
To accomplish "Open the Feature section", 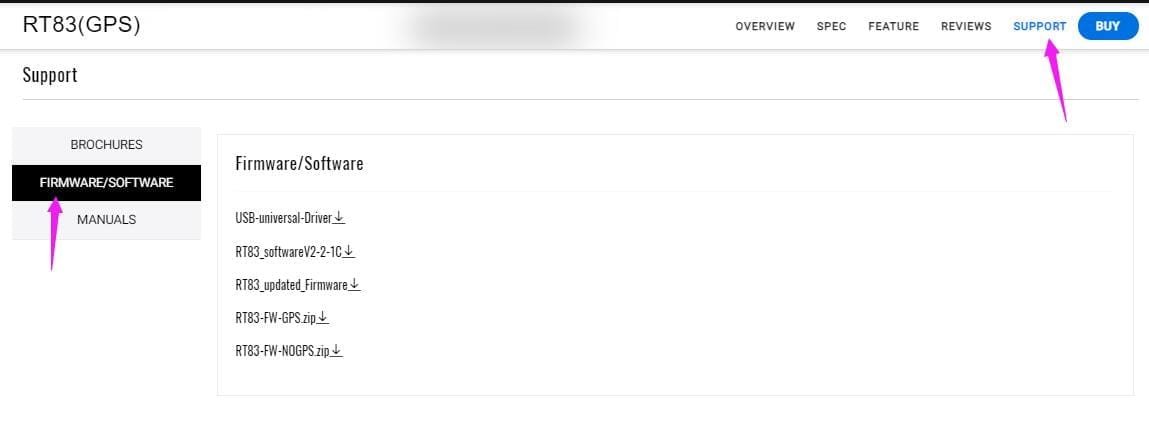I will 893,26.
